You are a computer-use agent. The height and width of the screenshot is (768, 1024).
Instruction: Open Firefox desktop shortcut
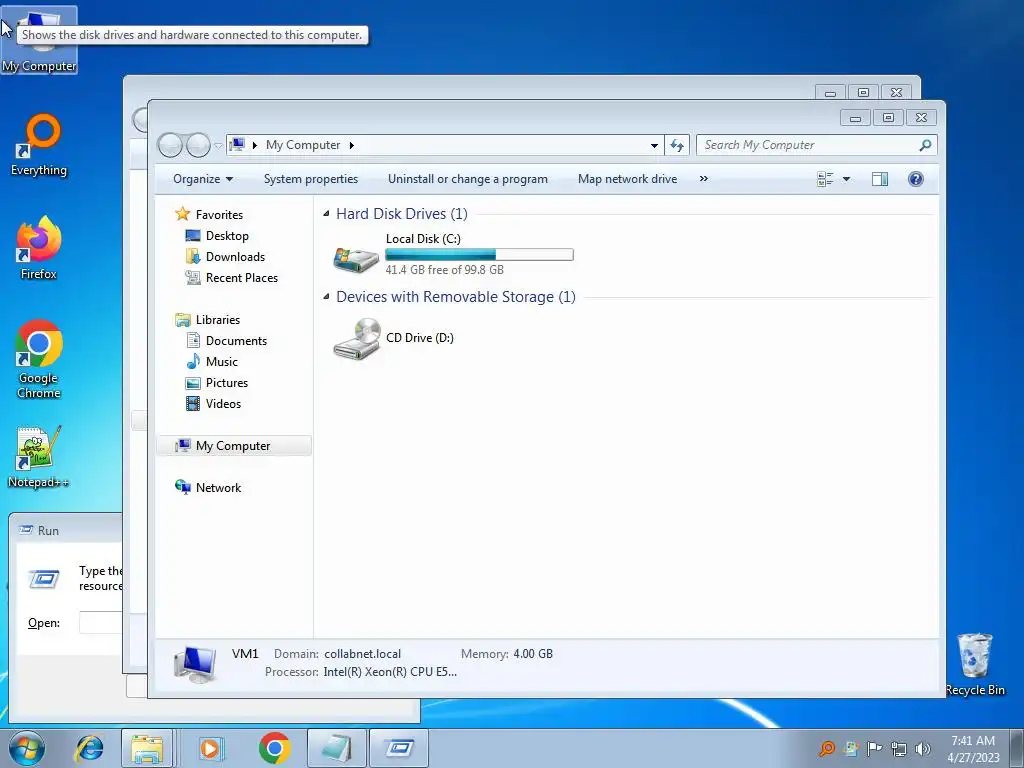pyautogui.click(x=39, y=248)
